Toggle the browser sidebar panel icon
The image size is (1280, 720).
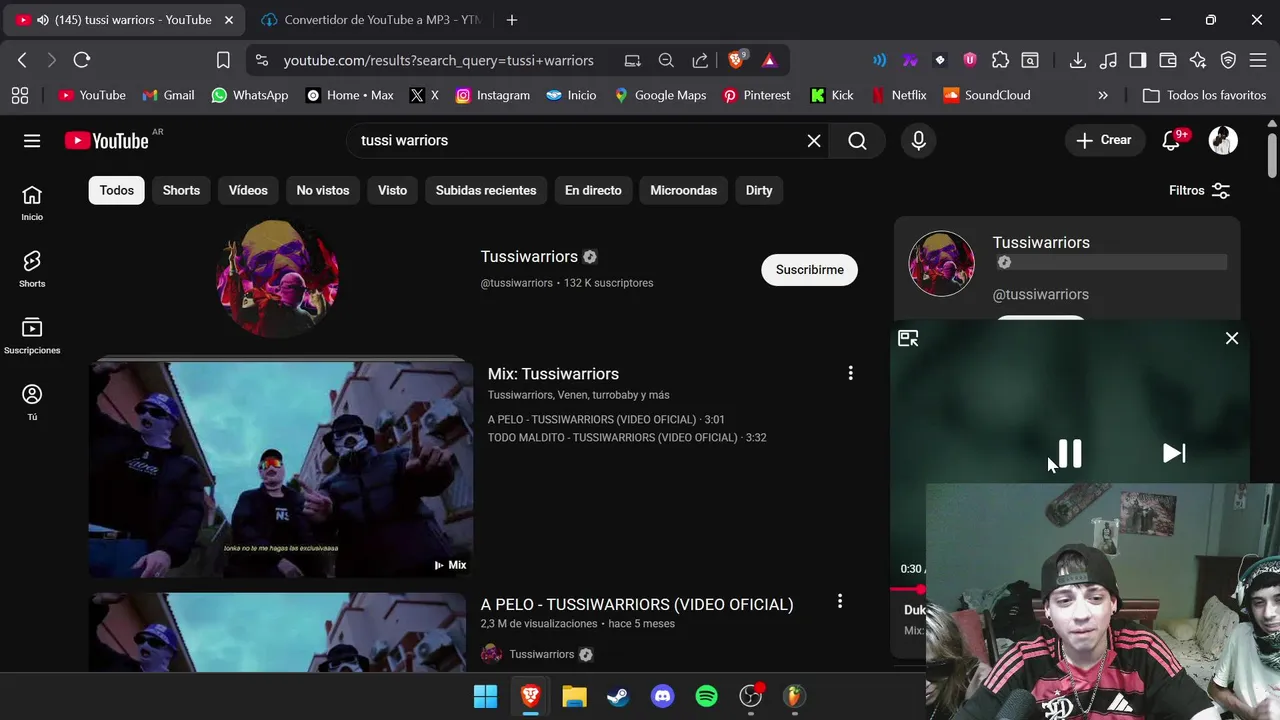(x=1138, y=60)
